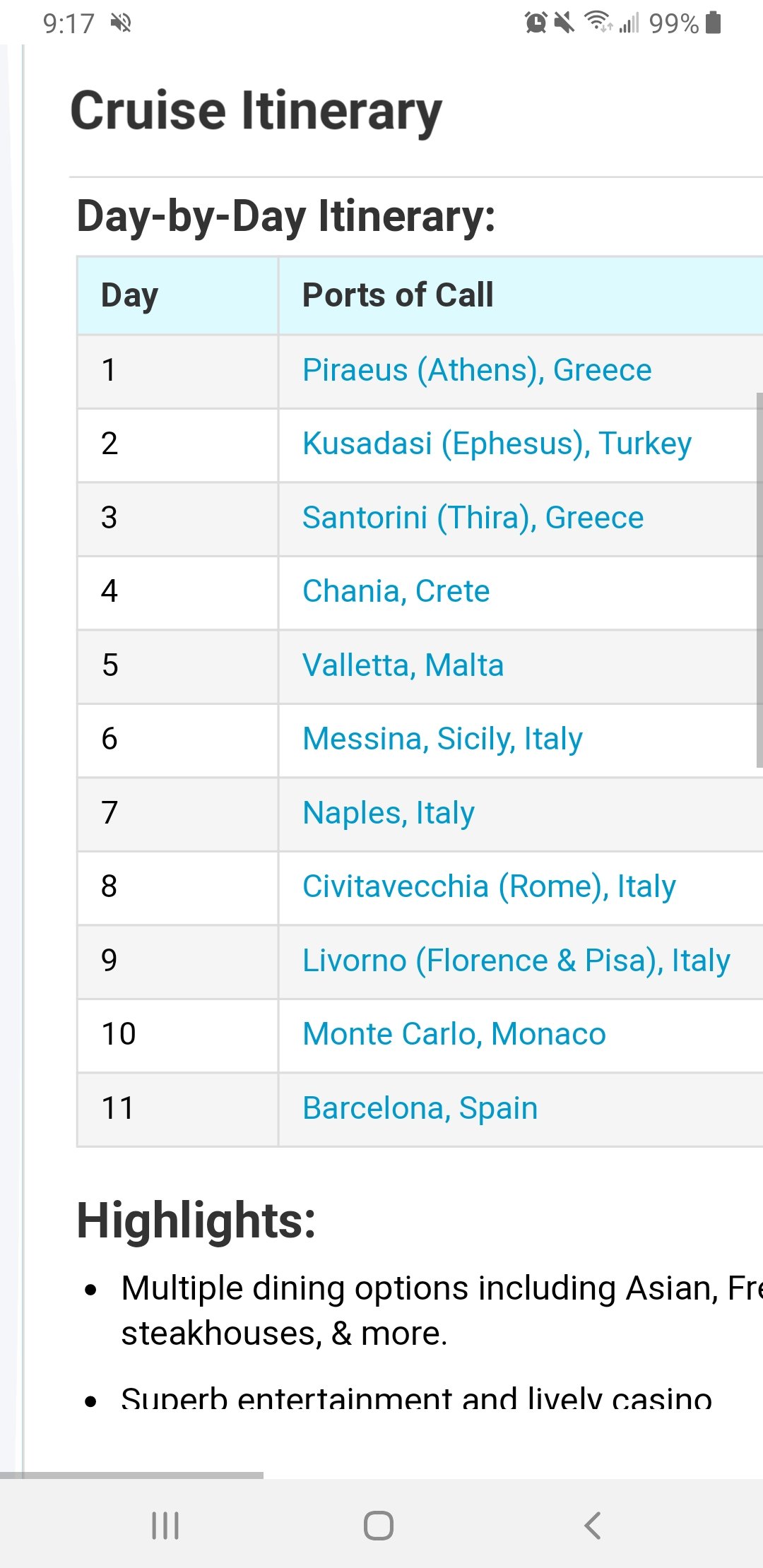Tap the Android back navigation arrow
Viewport: 763px width, 1568px height.
[593, 1526]
